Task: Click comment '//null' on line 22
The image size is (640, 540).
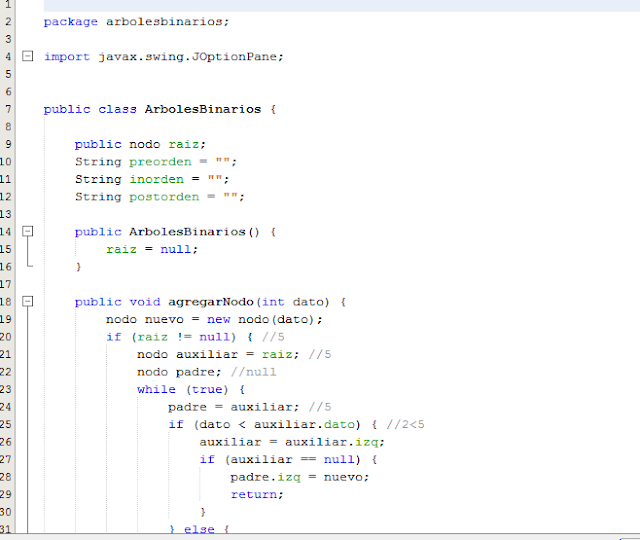Action: click(253, 372)
